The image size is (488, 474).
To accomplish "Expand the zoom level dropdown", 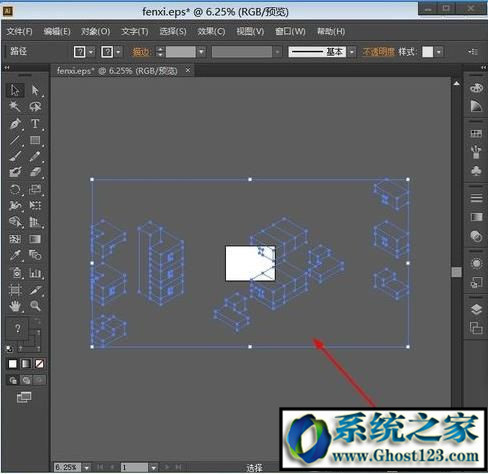I will 86,468.
